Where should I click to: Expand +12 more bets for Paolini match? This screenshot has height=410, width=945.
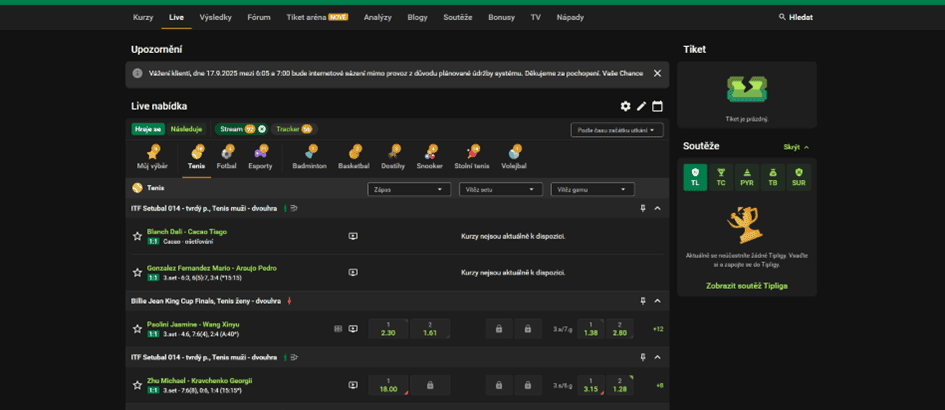point(658,329)
